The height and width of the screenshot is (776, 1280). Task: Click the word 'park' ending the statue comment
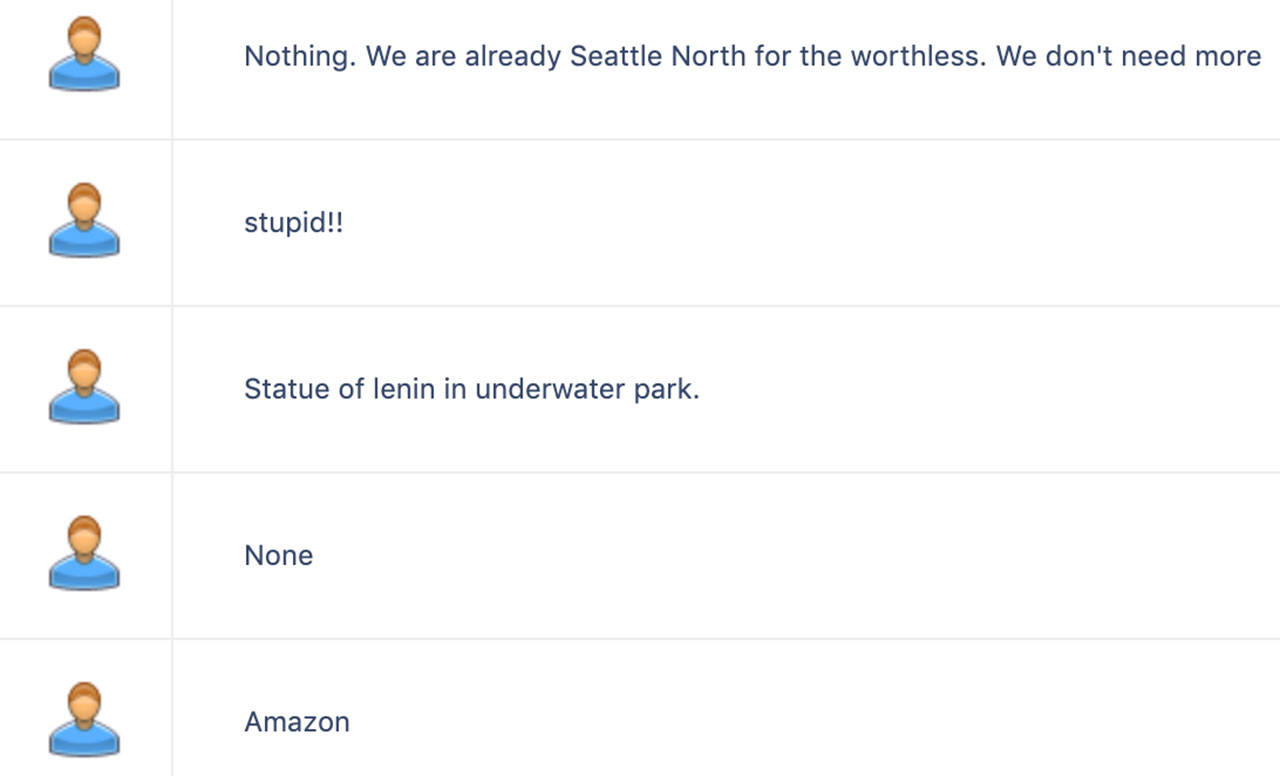pyautogui.click(x=664, y=389)
